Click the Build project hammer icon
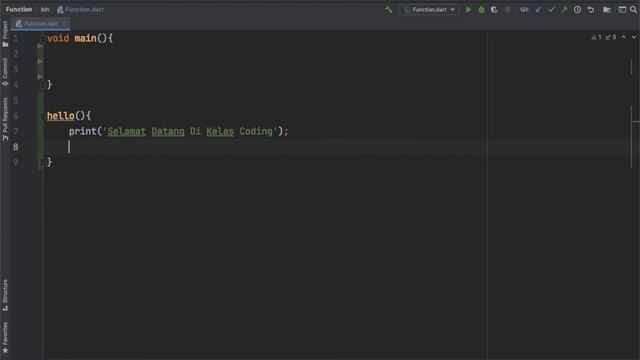Viewport: 640px width, 360px height. (389, 9)
